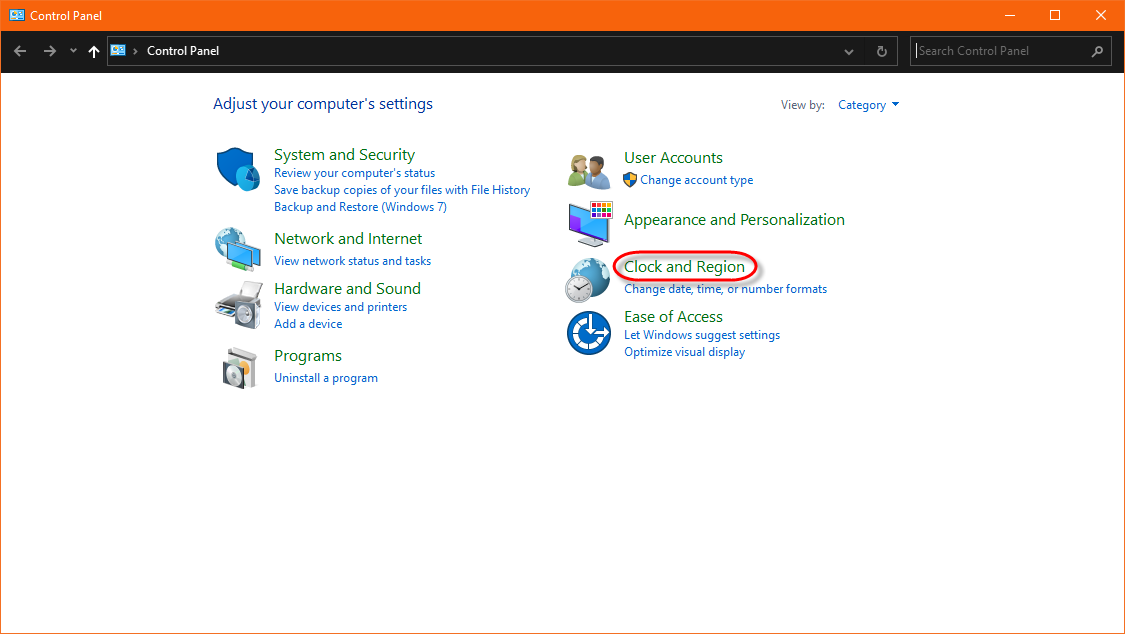Image resolution: width=1125 pixels, height=634 pixels.
Task: Click the search magnifier icon
Action: pyautogui.click(x=1097, y=51)
